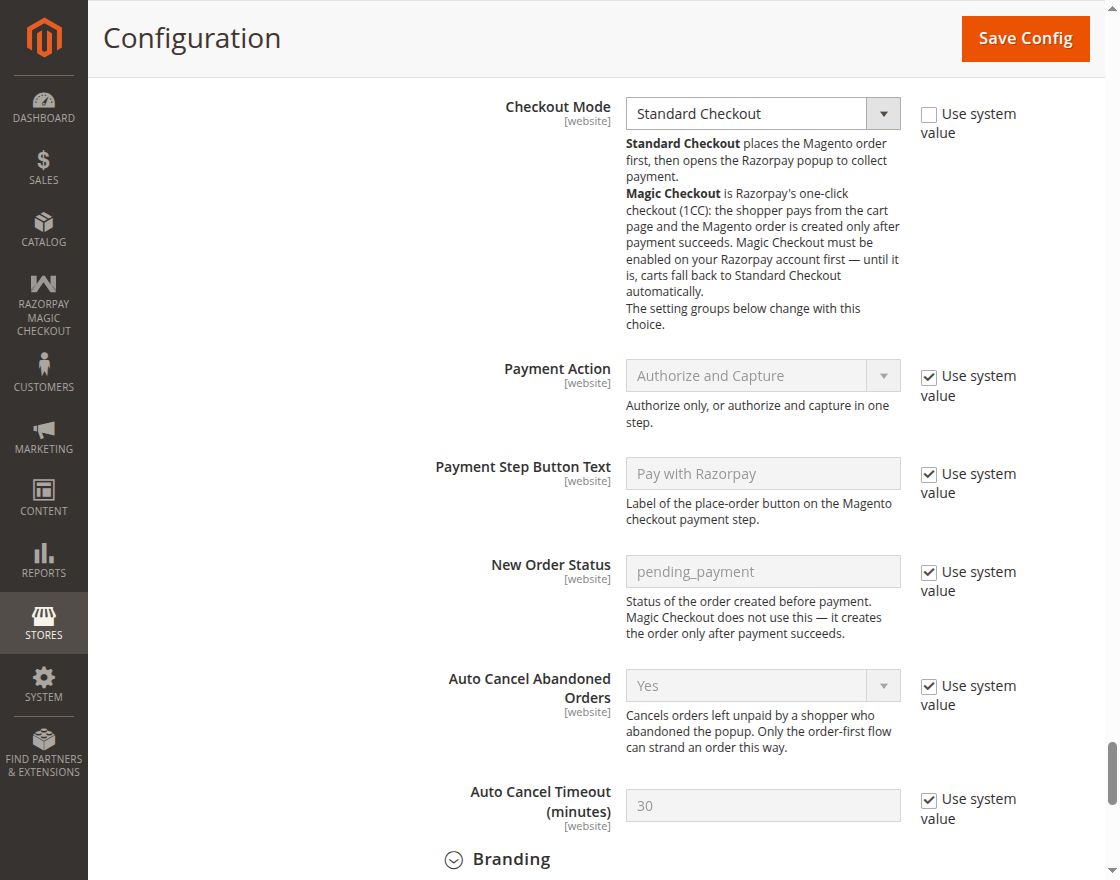Viewport: 1120px width, 880px height.
Task: Open Find Partners & Extensions icon
Action: [44, 739]
